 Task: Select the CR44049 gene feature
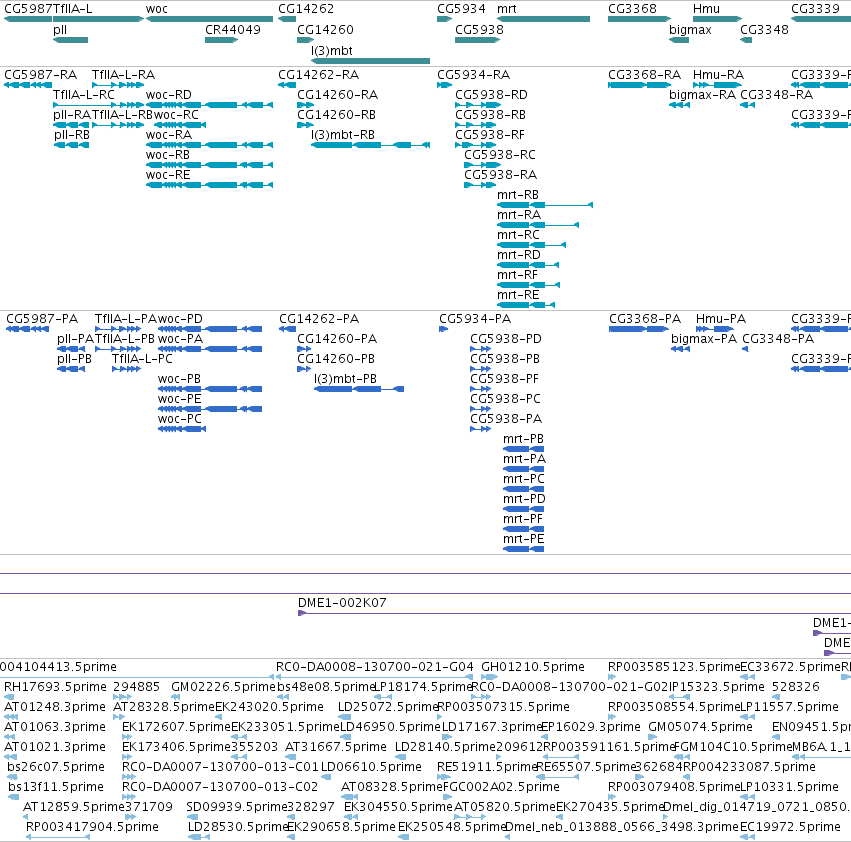click(x=221, y=40)
